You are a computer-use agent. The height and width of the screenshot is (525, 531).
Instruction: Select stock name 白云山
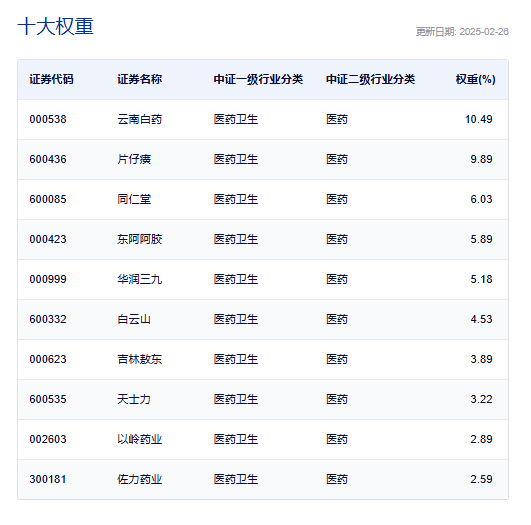(x=134, y=319)
